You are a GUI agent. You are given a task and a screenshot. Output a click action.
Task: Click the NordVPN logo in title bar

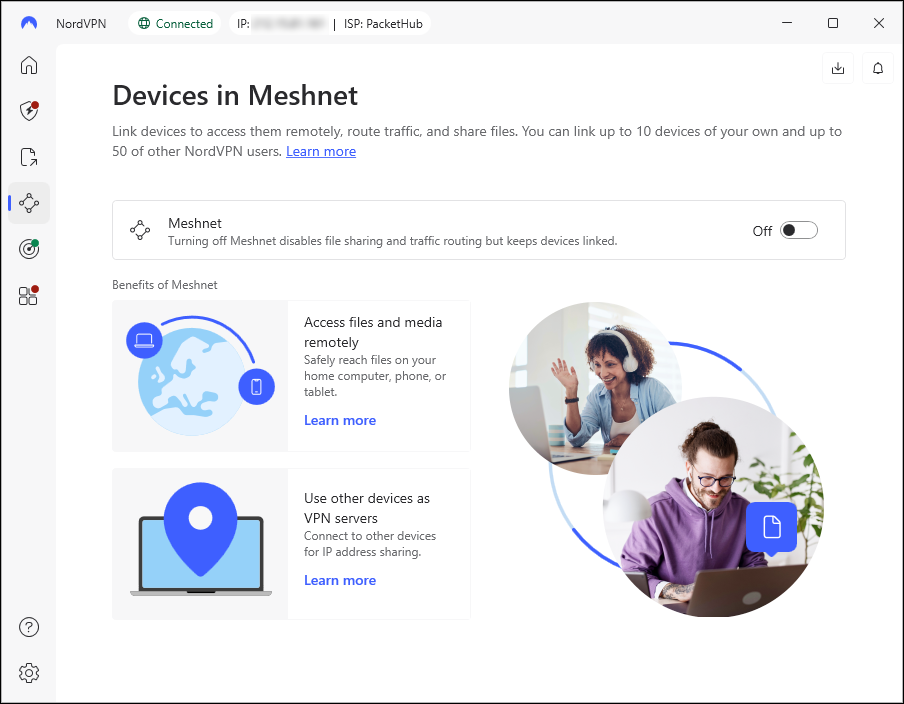click(29, 23)
